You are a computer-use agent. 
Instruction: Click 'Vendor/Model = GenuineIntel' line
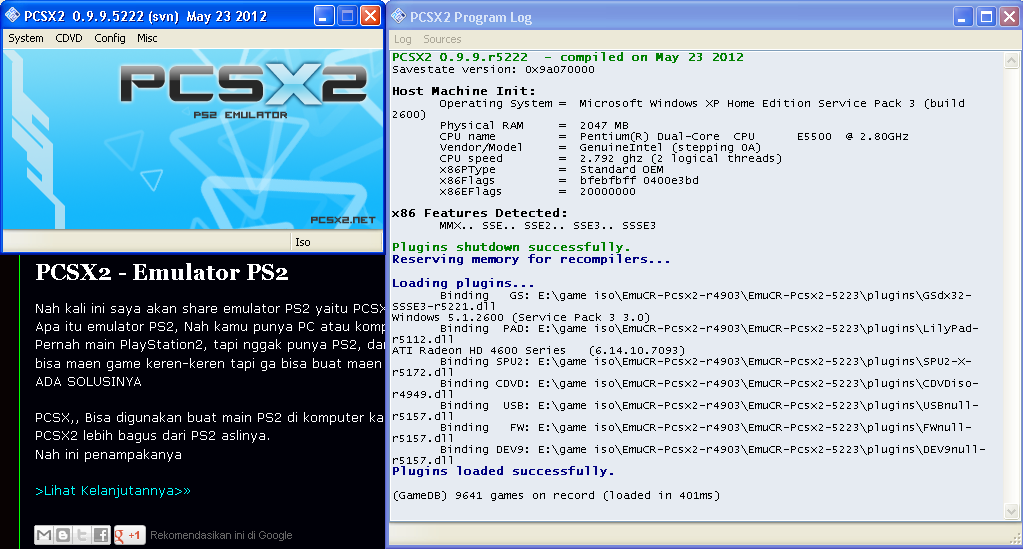(x=600, y=148)
